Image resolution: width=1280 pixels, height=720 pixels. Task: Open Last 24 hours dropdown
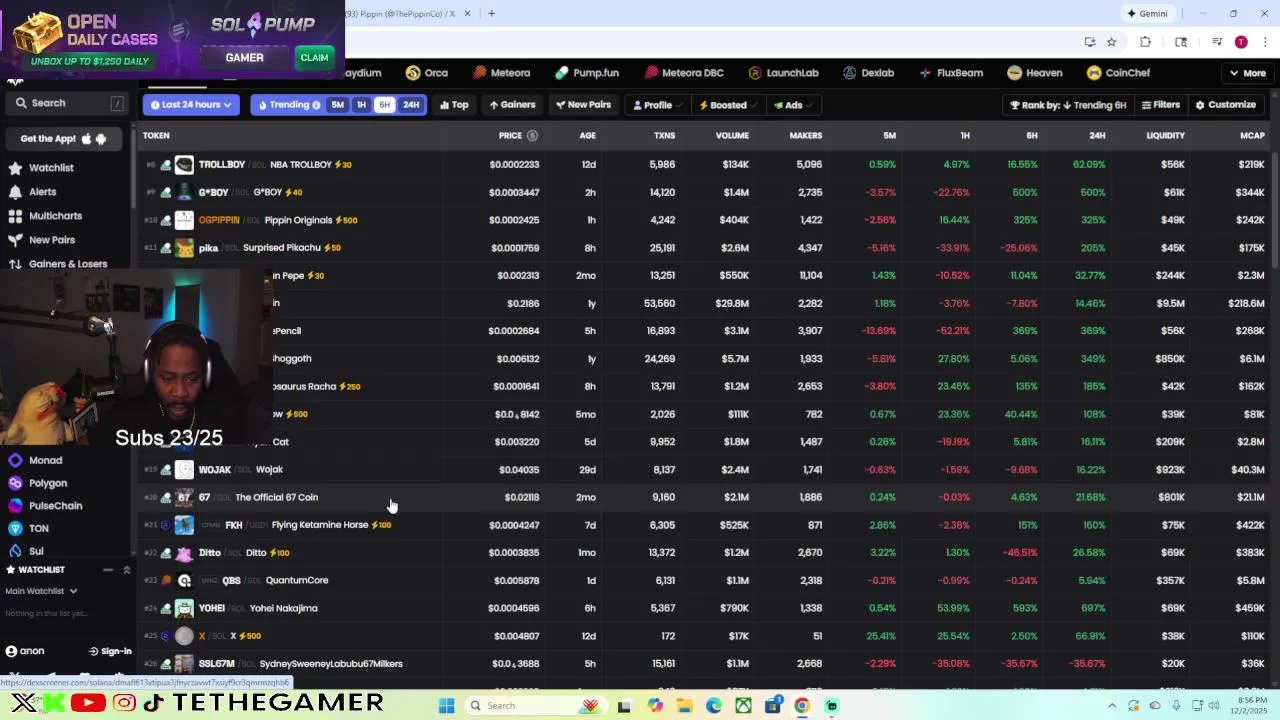[190, 105]
